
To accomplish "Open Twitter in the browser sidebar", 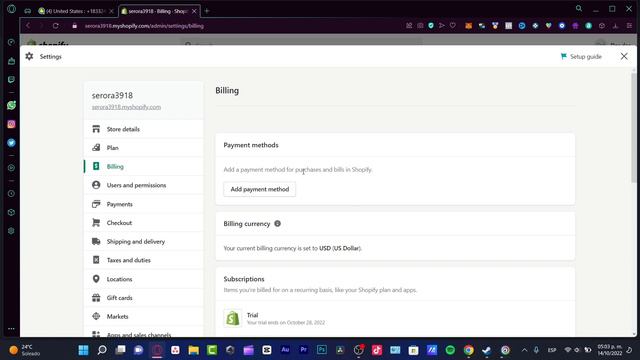I will (x=11, y=143).
